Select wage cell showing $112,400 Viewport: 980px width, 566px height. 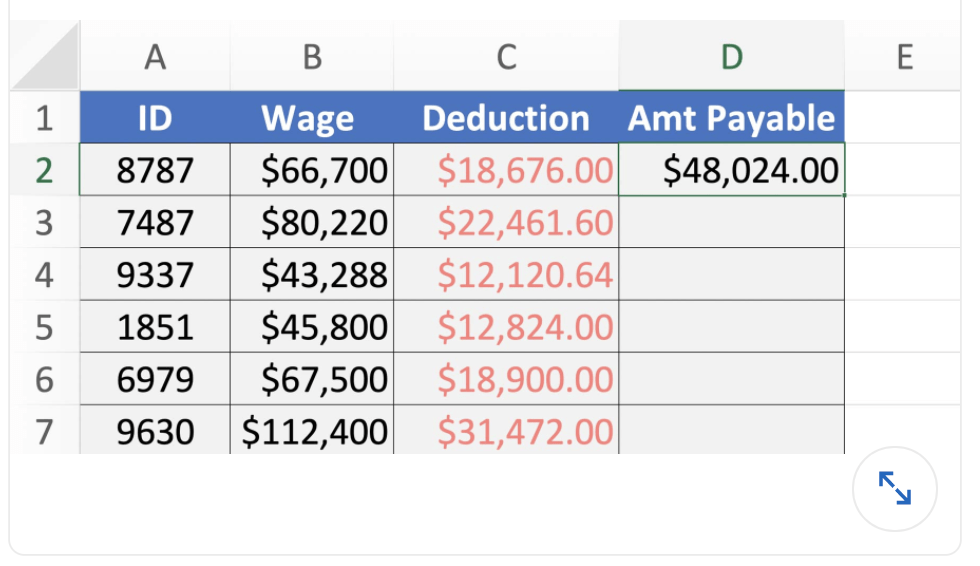312,432
